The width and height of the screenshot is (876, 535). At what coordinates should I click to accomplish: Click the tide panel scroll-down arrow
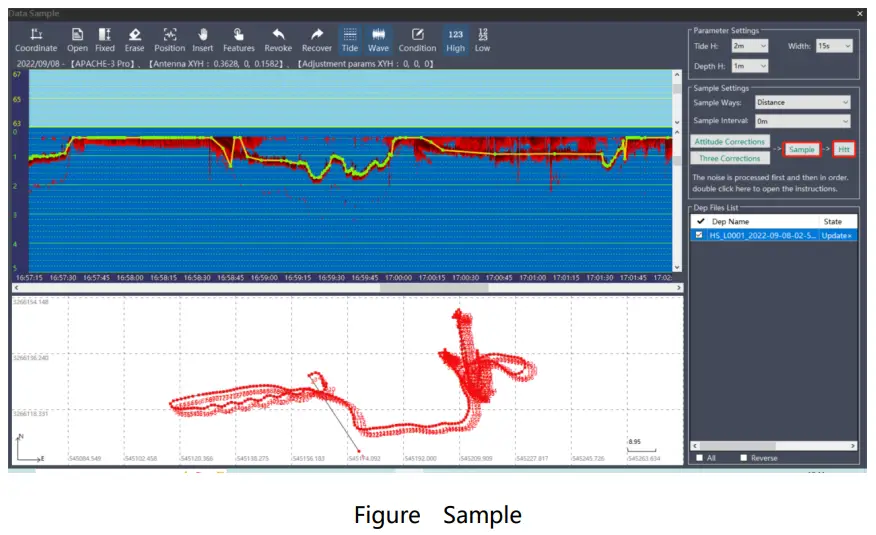pyautogui.click(x=677, y=122)
